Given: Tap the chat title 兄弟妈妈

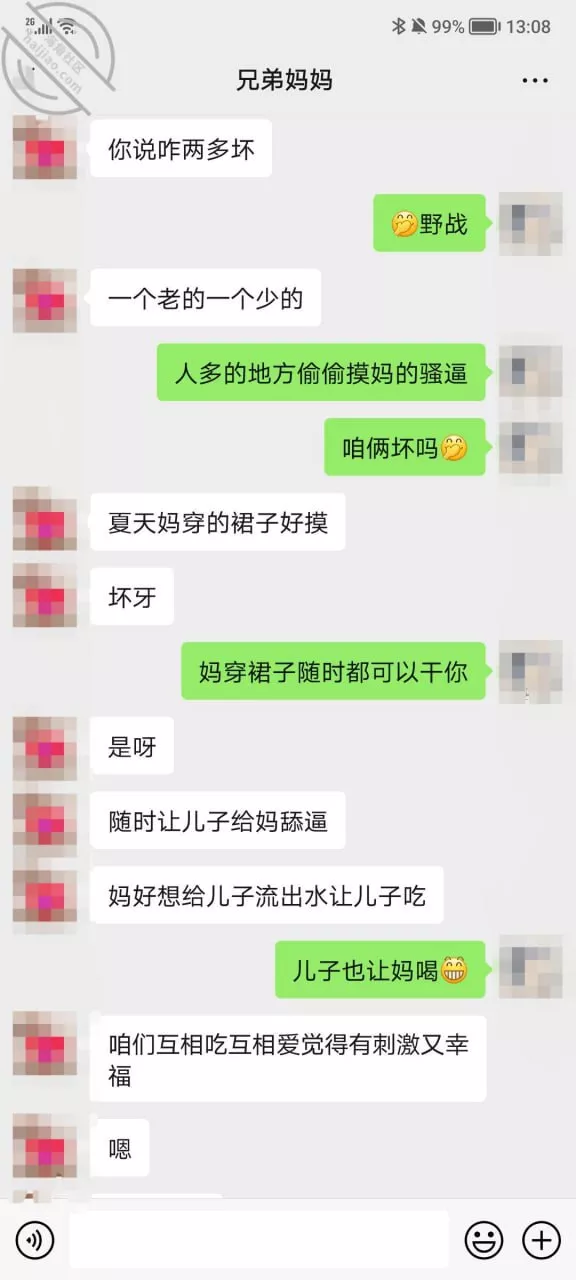Looking at the screenshot, I should click(x=284, y=81).
